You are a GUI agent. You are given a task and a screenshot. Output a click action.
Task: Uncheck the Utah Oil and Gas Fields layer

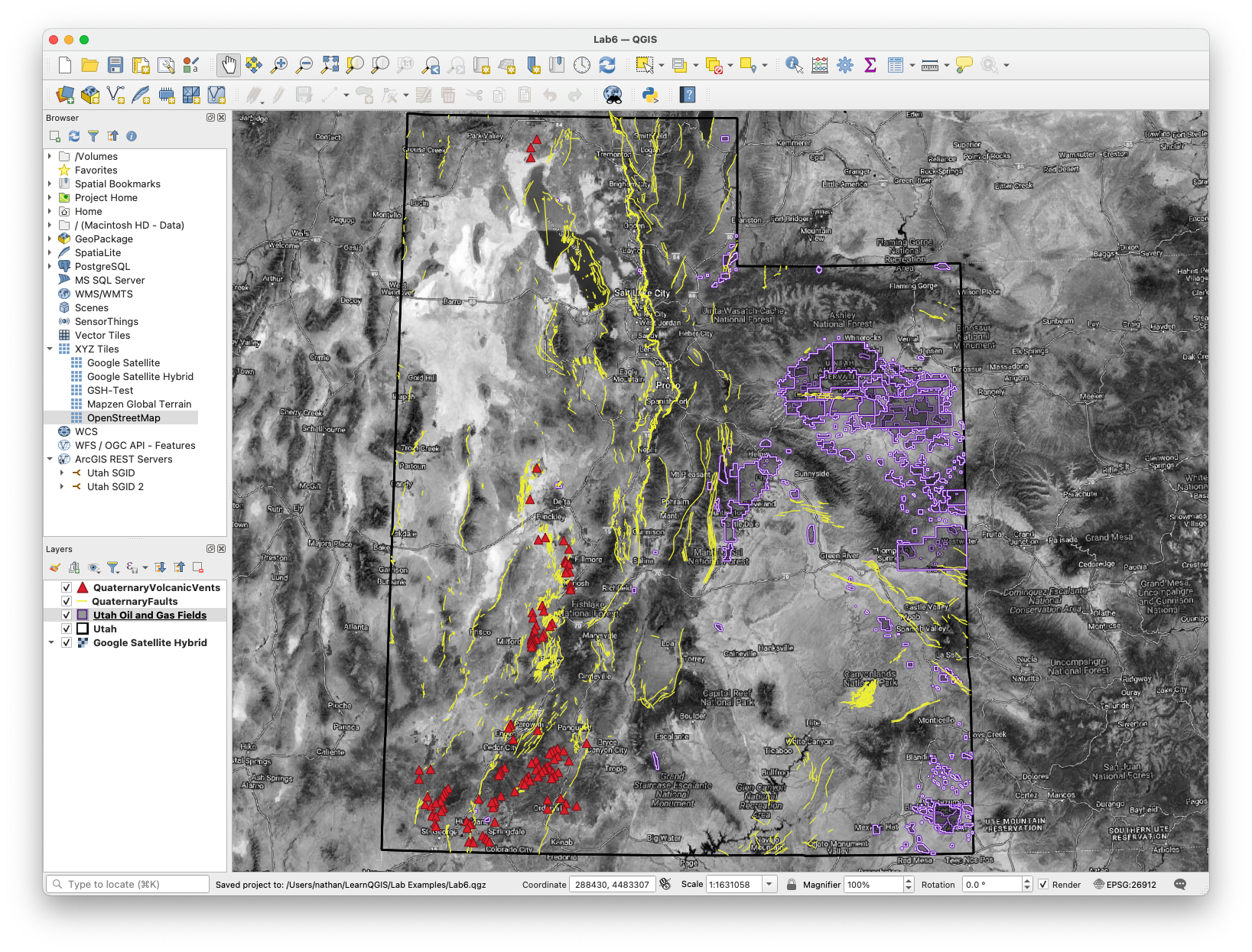67,615
